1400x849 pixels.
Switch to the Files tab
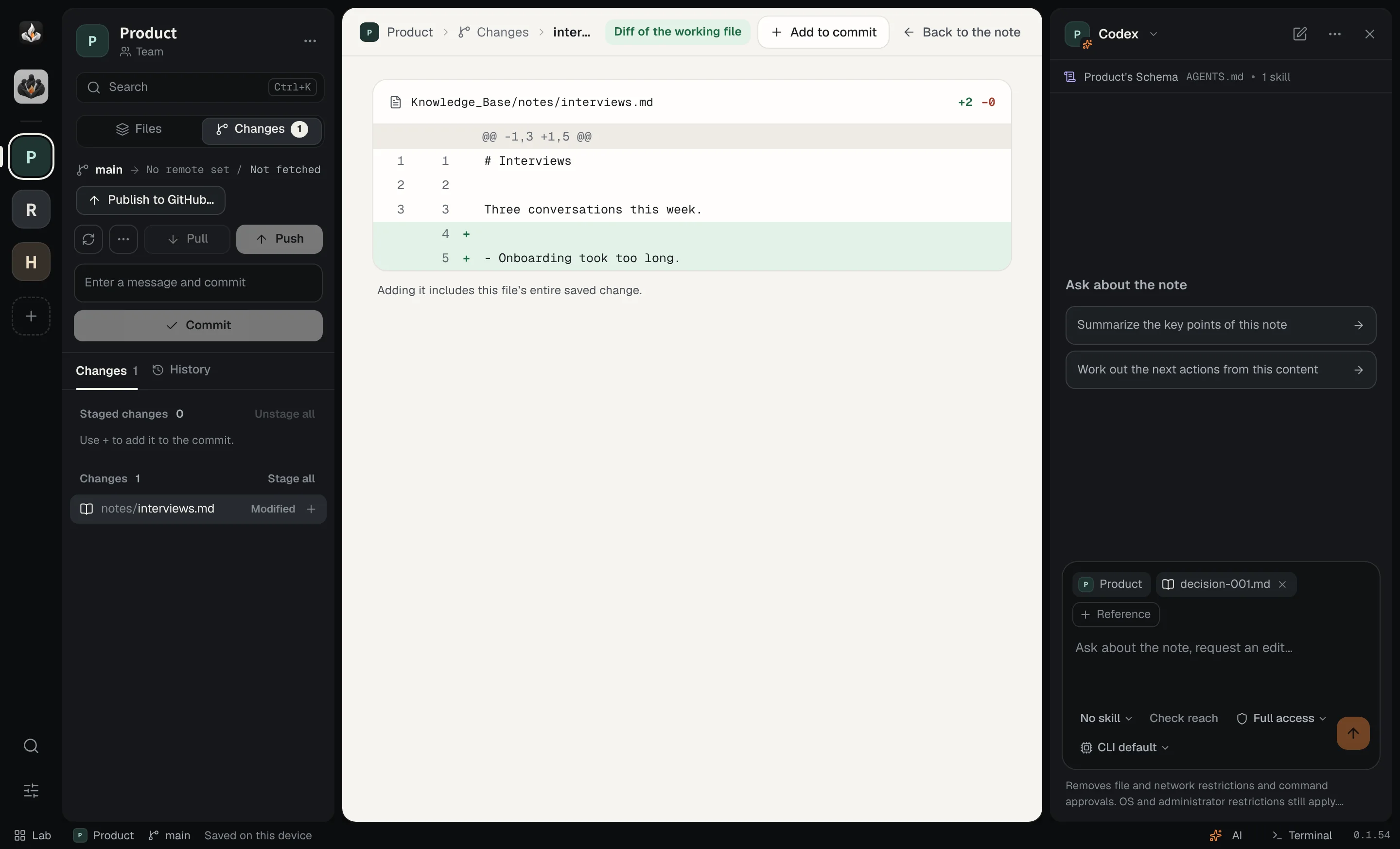(x=139, y=129)
